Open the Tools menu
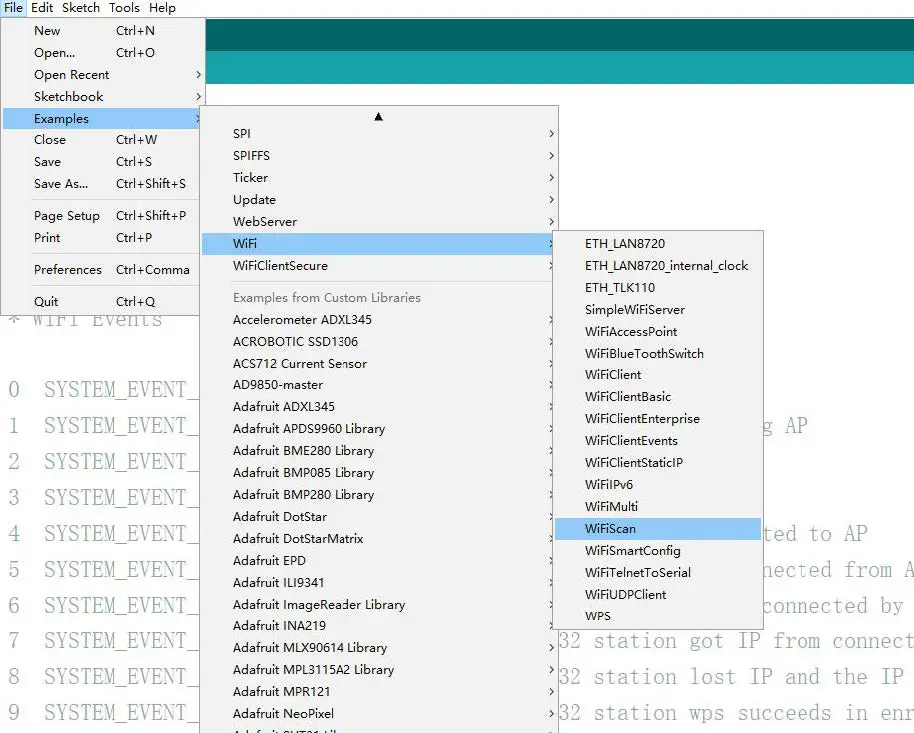The width and height of the screenshot is (914, 733). click(x=123, y=7)
